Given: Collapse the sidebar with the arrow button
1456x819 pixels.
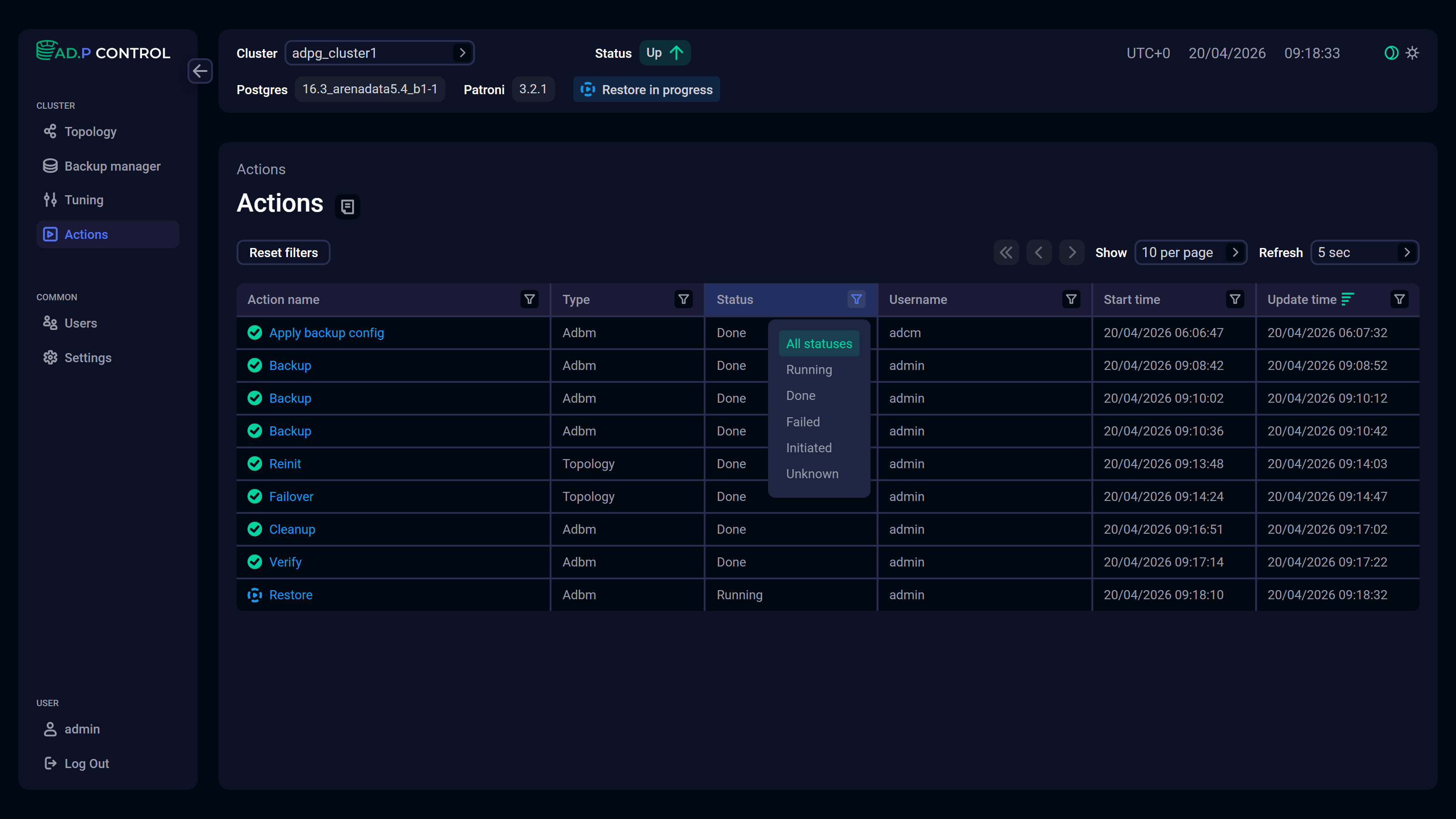Looking at the screenshot, I should pos(200,71).
